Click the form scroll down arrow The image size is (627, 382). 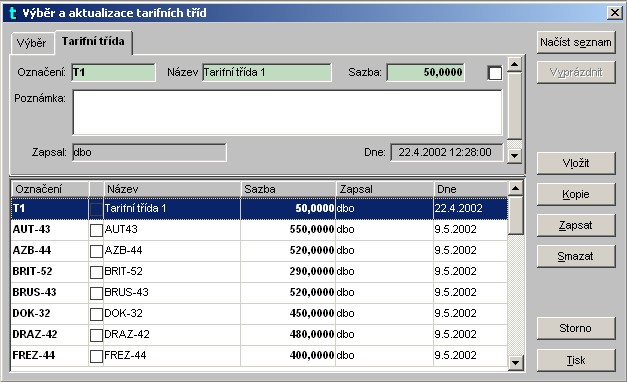pyautogui.click(x=515, y=156)
